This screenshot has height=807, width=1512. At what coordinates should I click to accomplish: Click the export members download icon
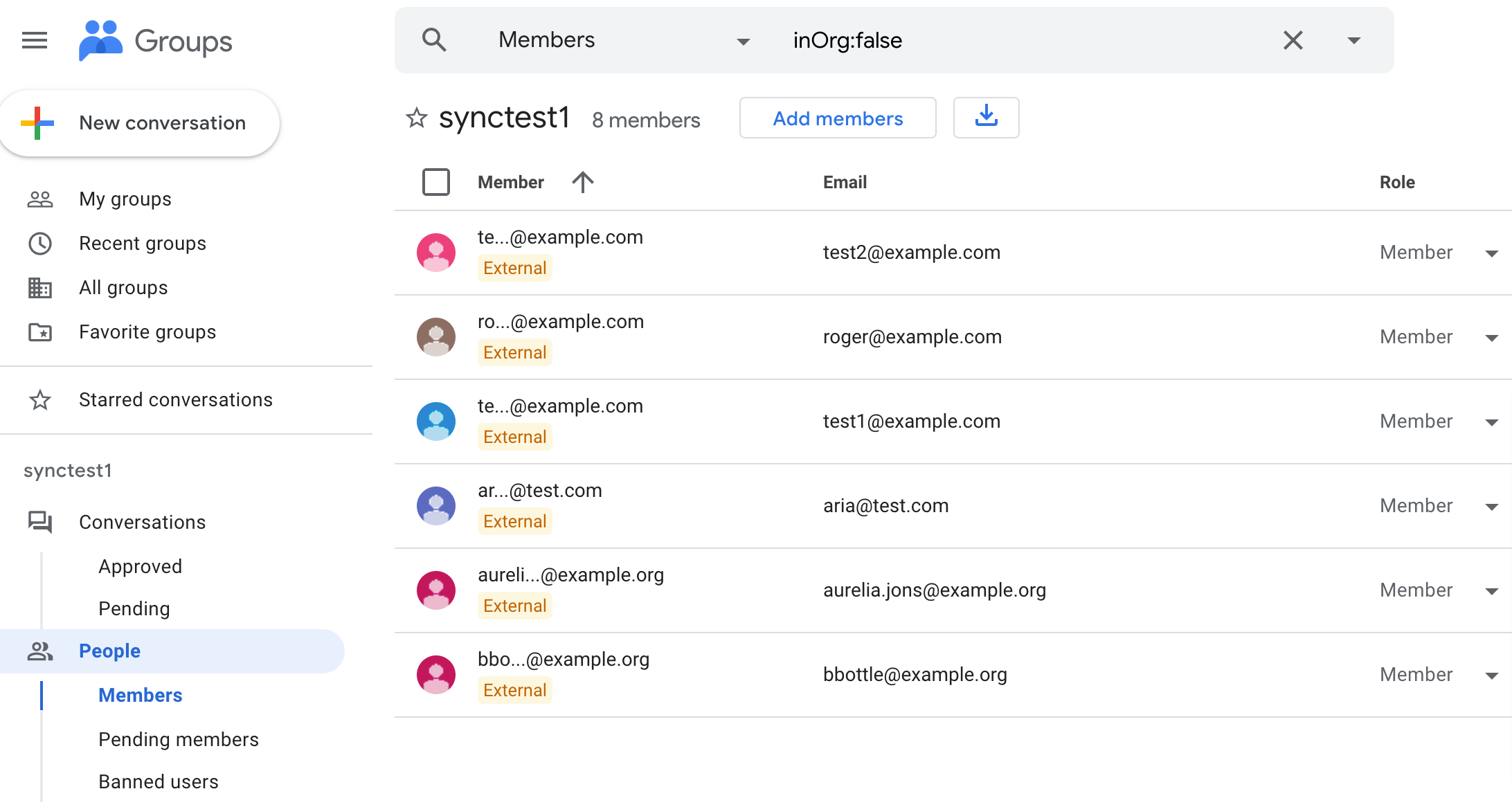[986, 118]
